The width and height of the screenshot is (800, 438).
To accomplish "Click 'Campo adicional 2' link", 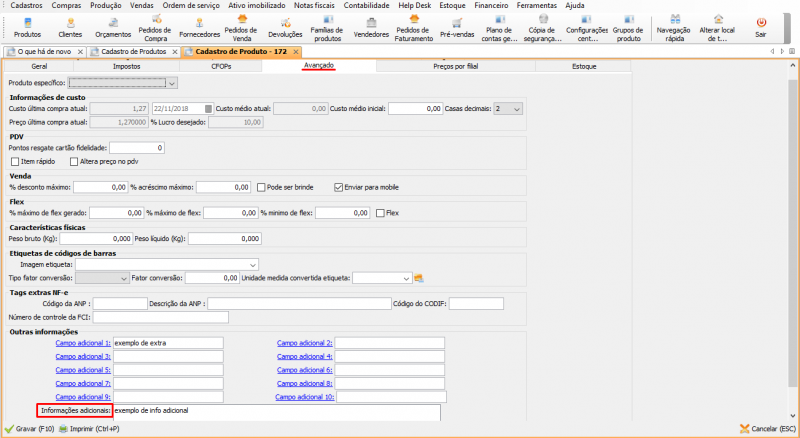I will pos(305,343).
